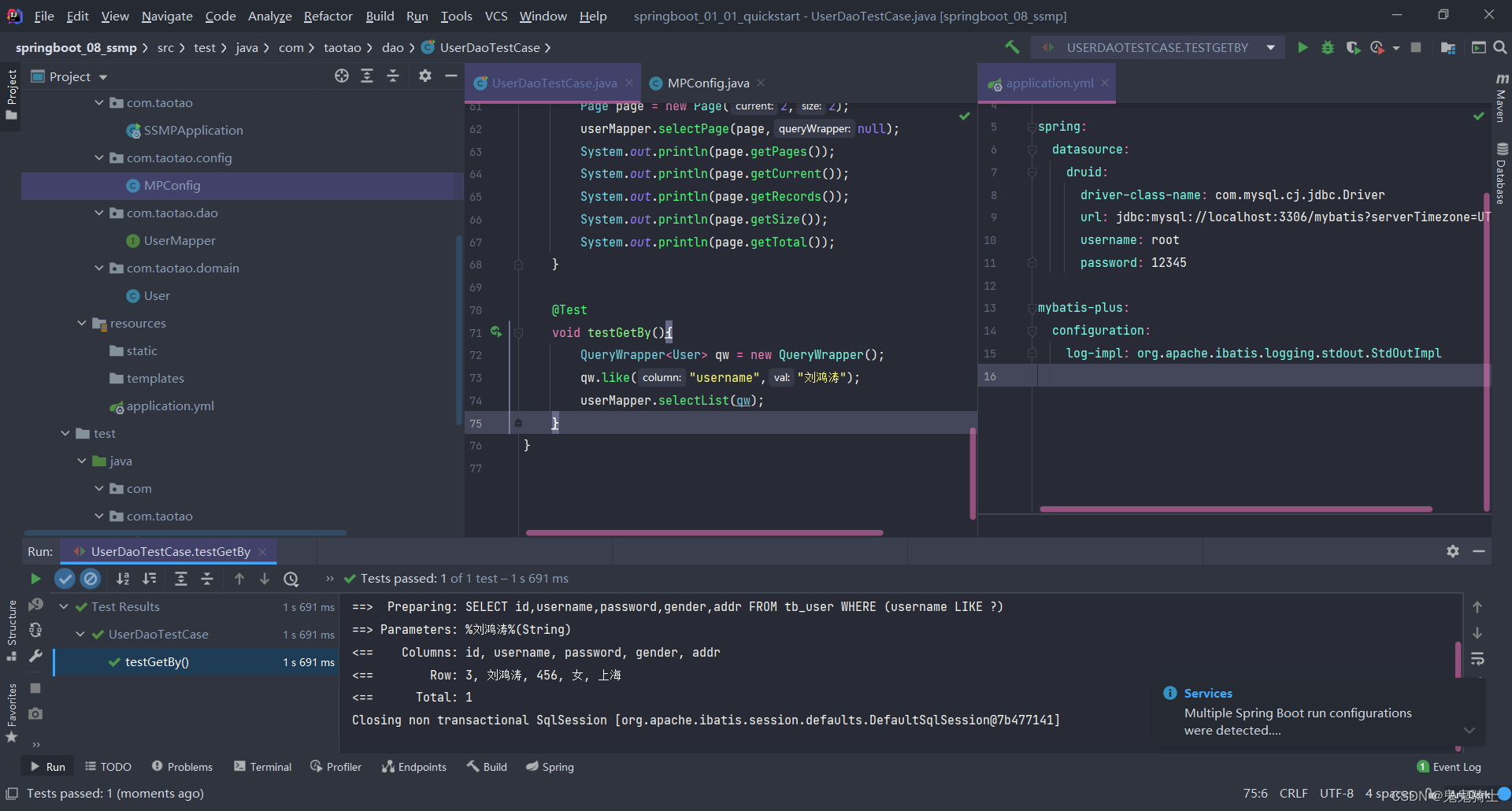Collapse com.taotao.dao package

click(x=99, y=213)
